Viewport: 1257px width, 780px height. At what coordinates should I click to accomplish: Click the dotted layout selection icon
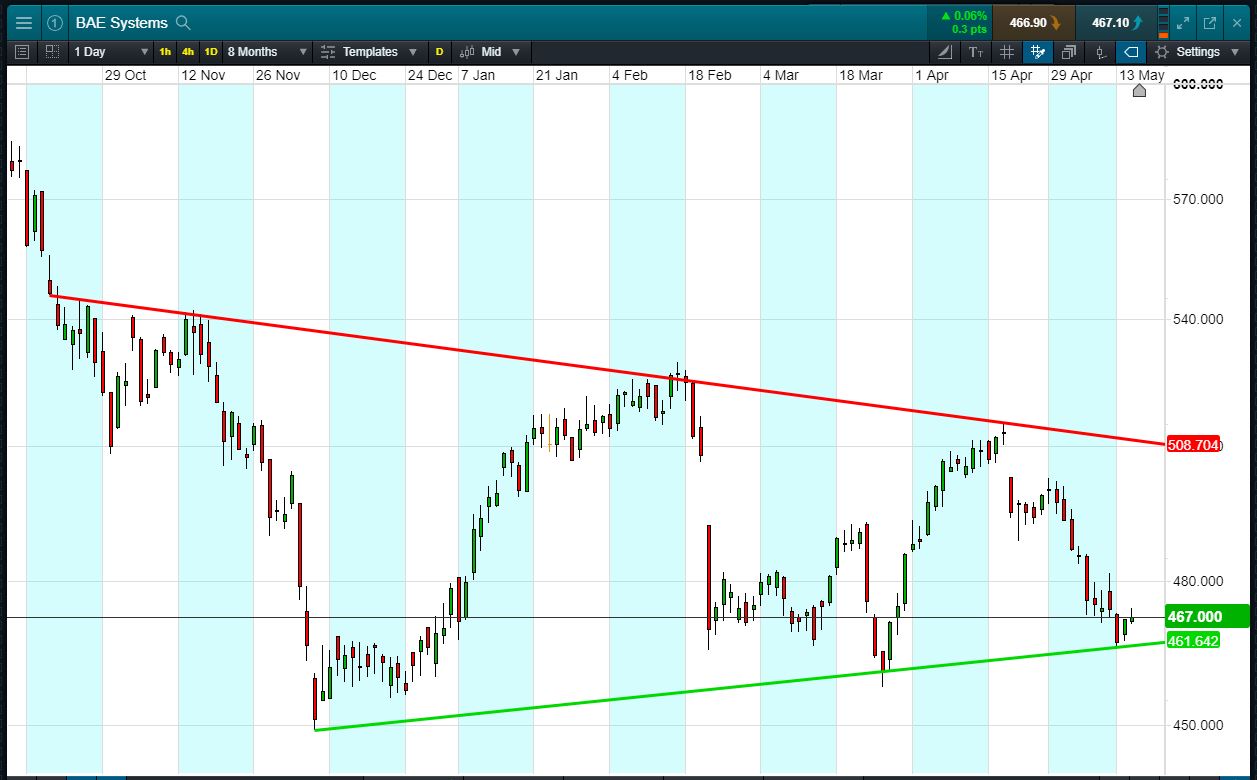click(51, 51)
